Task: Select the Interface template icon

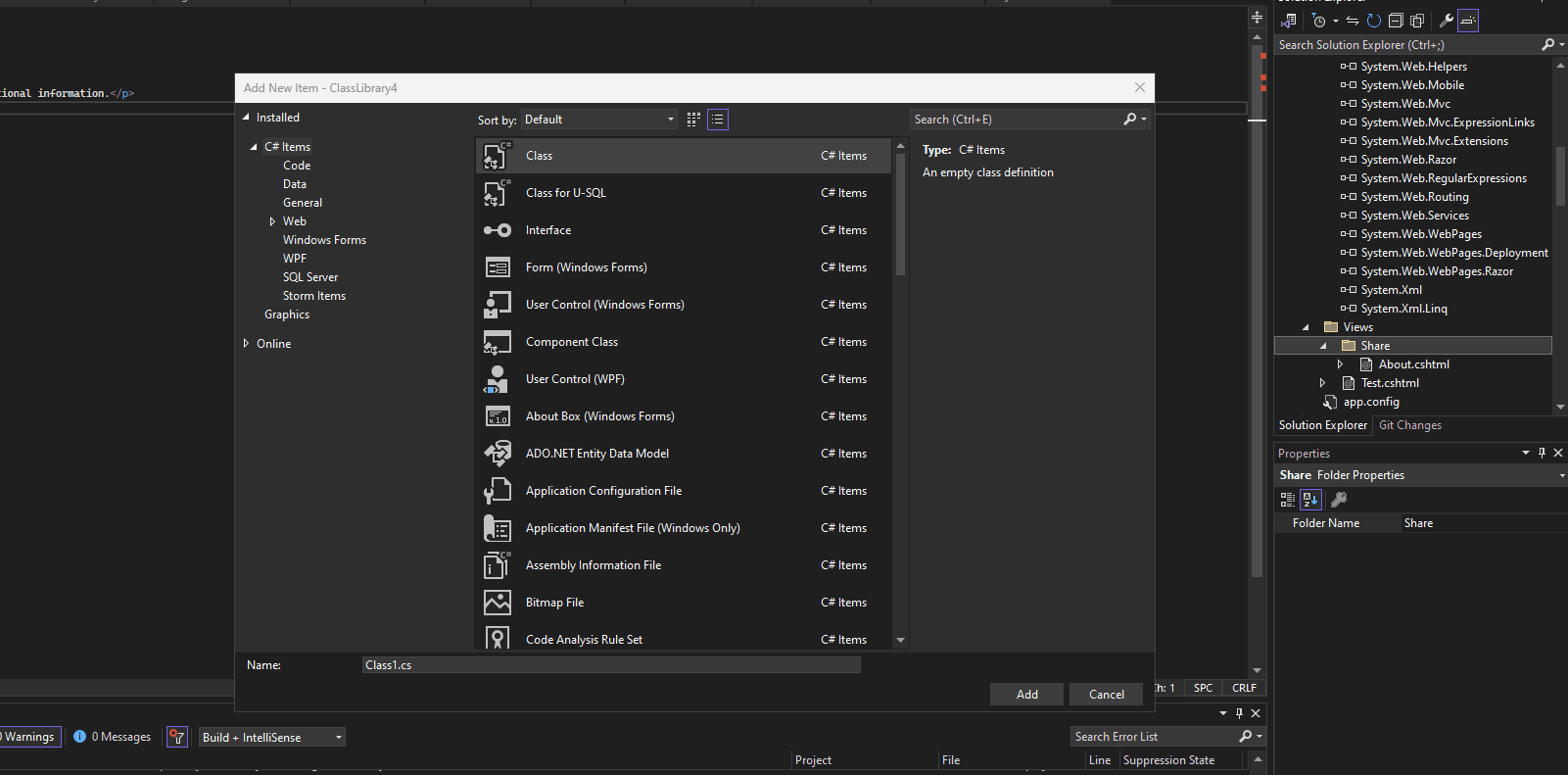Action: pos(498,230)
